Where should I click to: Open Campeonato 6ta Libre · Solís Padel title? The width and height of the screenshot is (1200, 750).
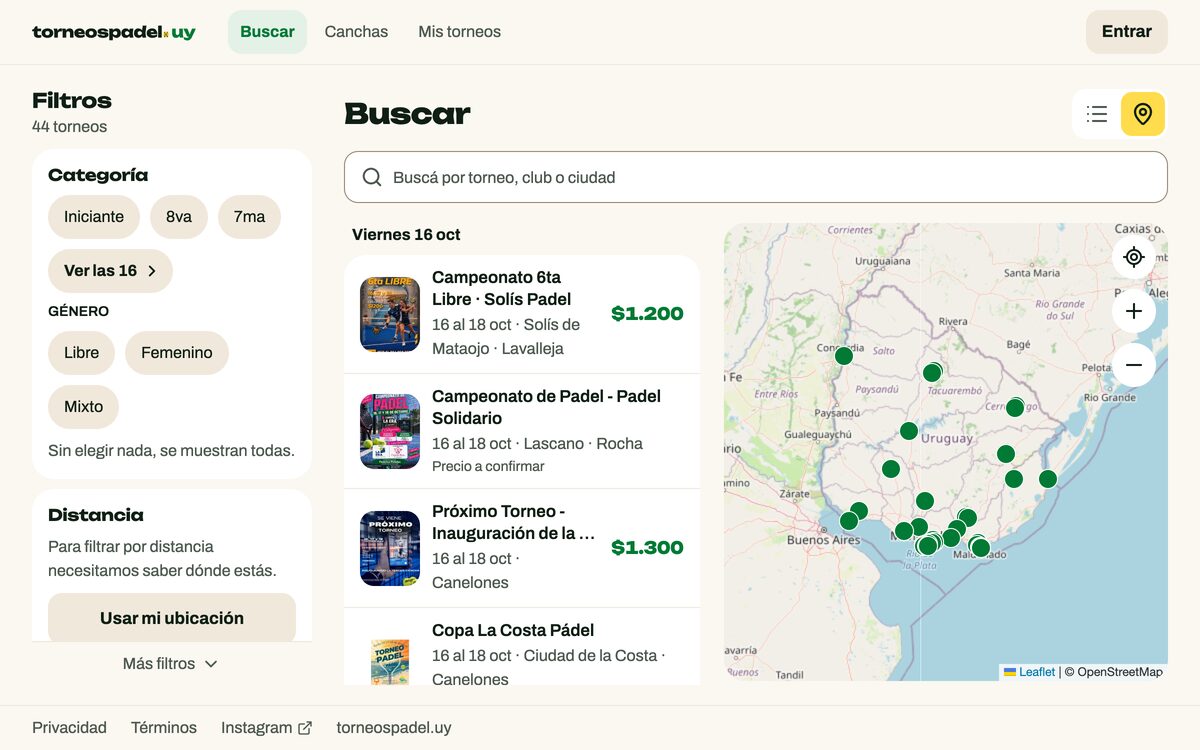(502, 288)
